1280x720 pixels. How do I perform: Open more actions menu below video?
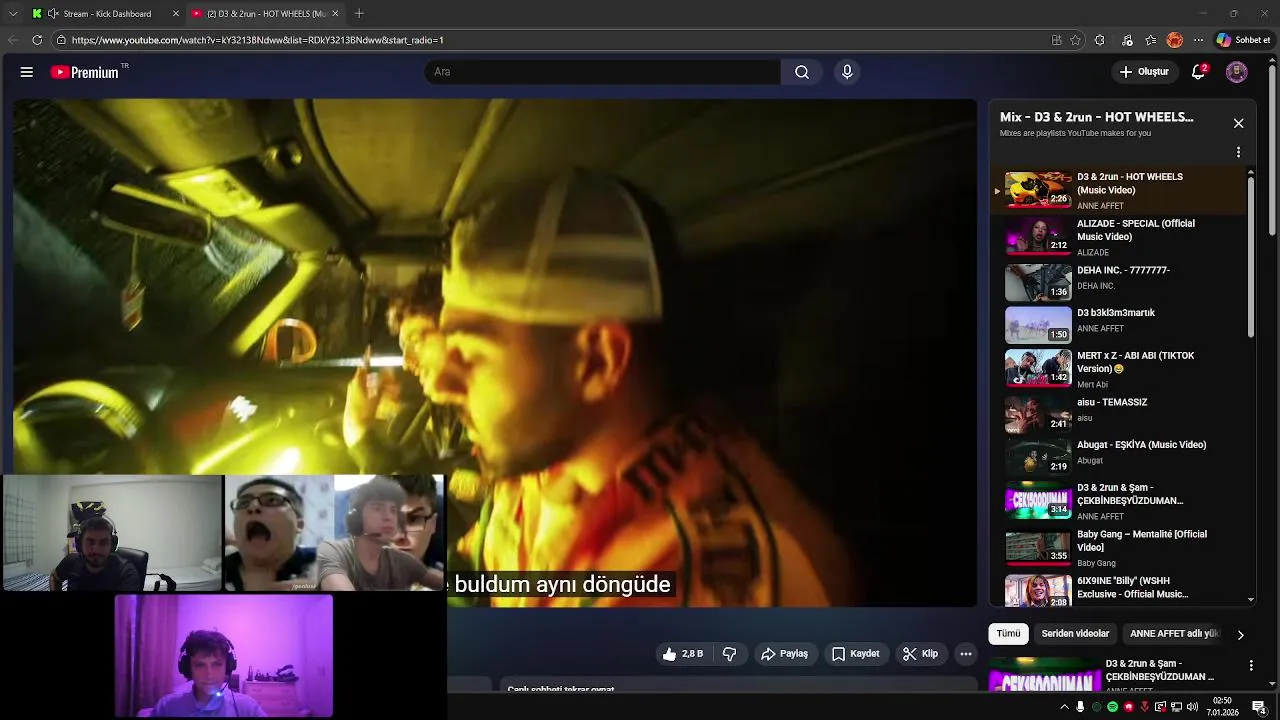(x=965, y=654)
